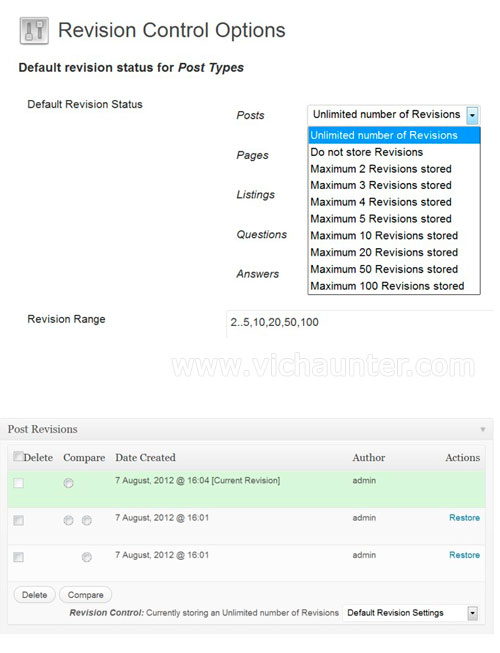Restore the bottom 16:01 revision

464,555
